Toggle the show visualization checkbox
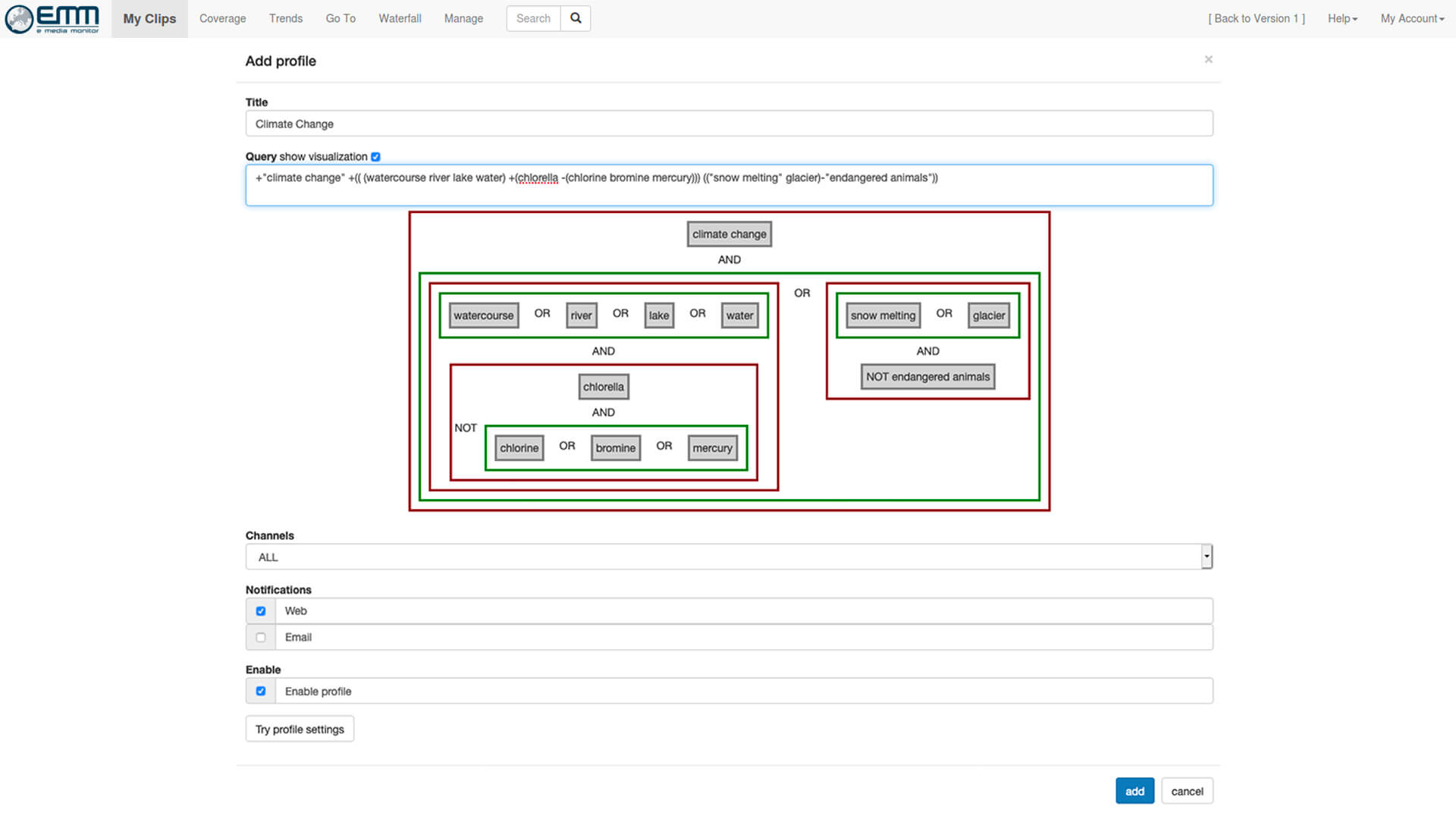Screen dimensions: 1456x819 (x=375, y=157)
